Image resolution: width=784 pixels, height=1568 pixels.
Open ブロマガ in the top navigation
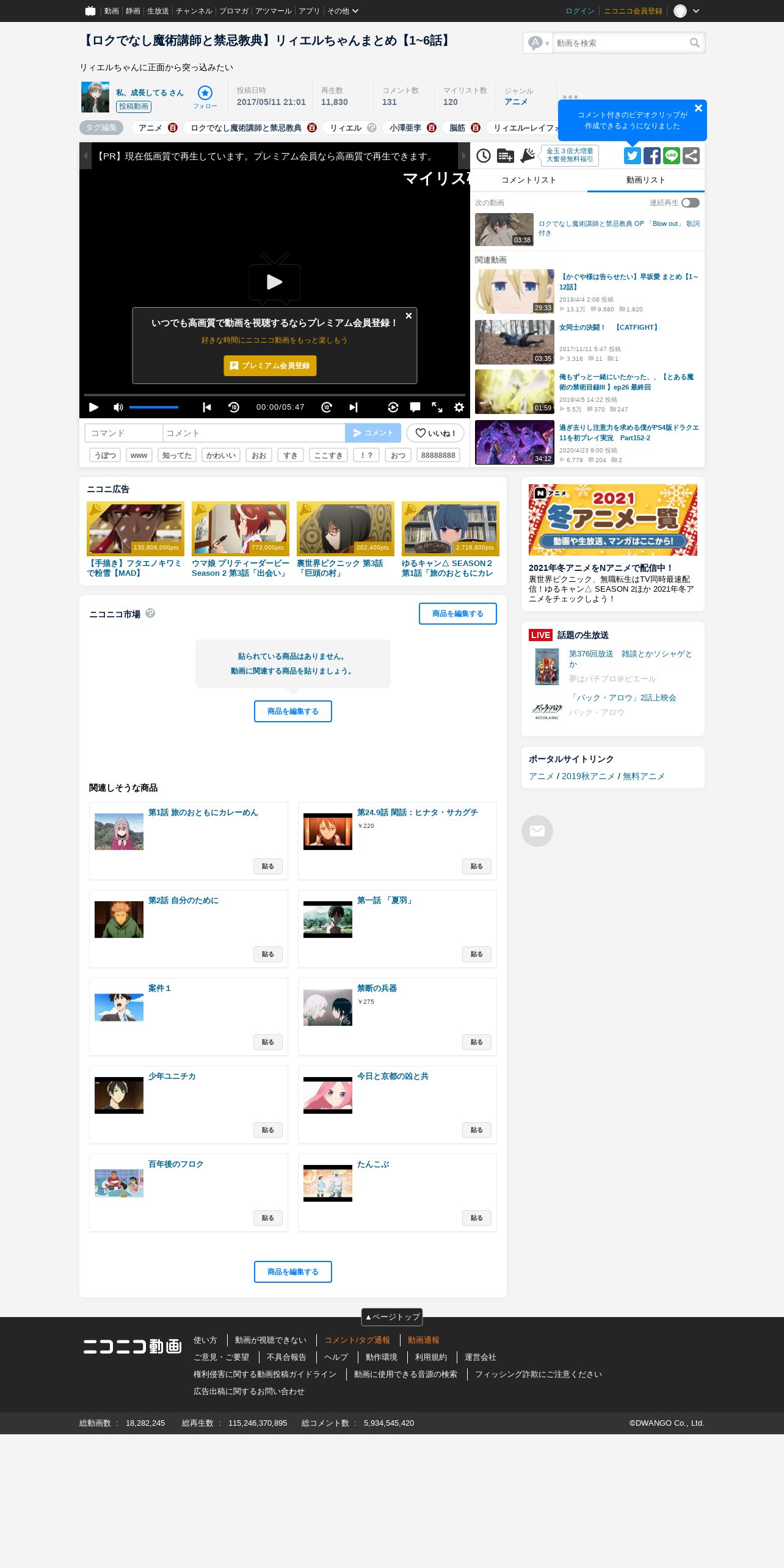234,11
